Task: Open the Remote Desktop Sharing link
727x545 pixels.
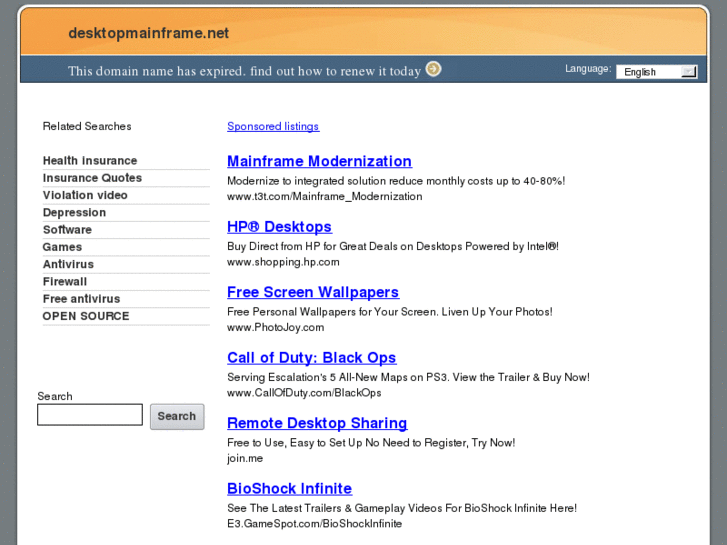Action: (317, 423)
